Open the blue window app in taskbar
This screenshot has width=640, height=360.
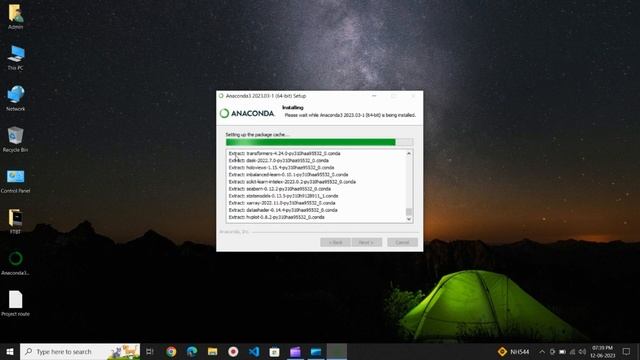(x=316, y=351)
